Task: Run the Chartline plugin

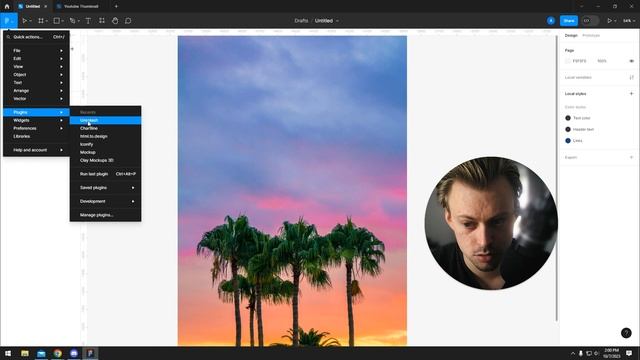Action: click(x=105, y=128)
